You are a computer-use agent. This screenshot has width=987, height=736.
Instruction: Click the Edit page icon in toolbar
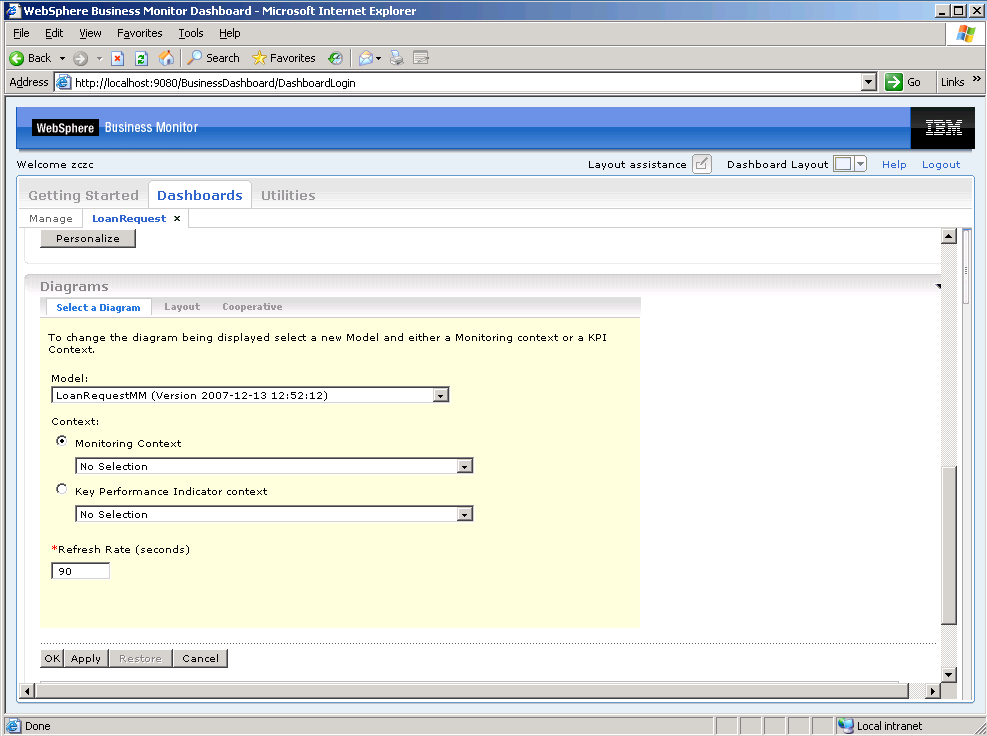(420, 59)
